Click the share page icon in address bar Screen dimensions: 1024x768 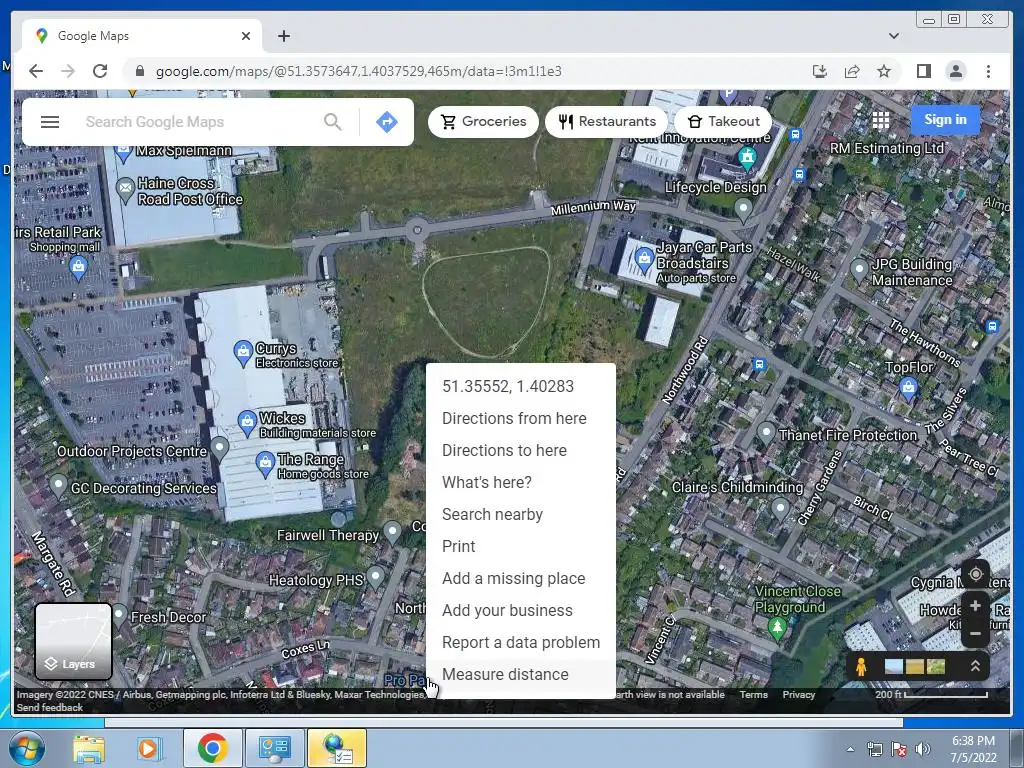852,71
